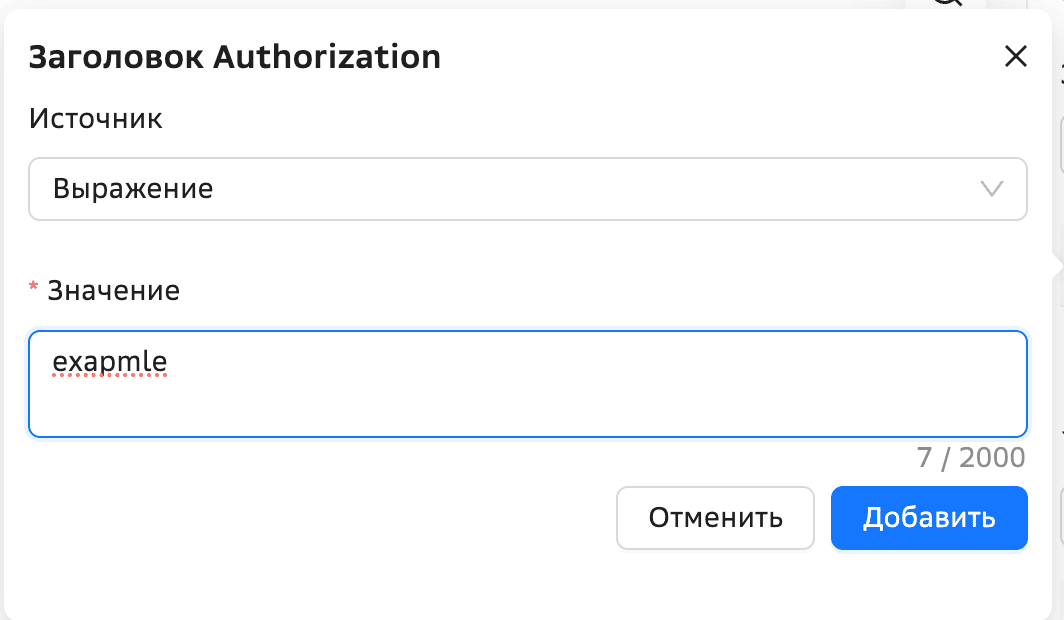Image resolution: width=1064 pixels, height=620 pixels.
Task: Select the misspelled word exapmle
Action: tap(108, 362)
